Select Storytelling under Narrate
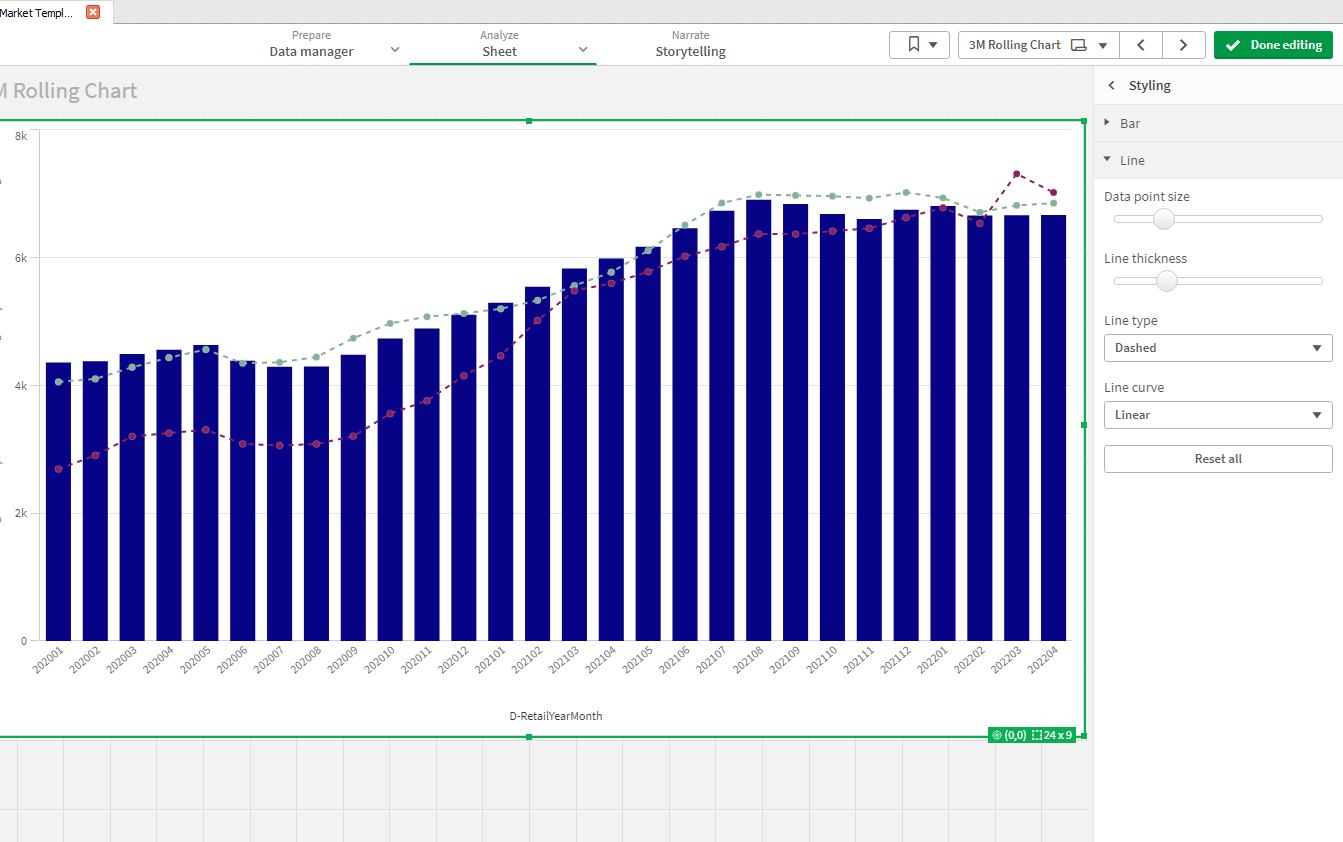The width and height of the screenshot is (1343, 842). click(690, 50)
